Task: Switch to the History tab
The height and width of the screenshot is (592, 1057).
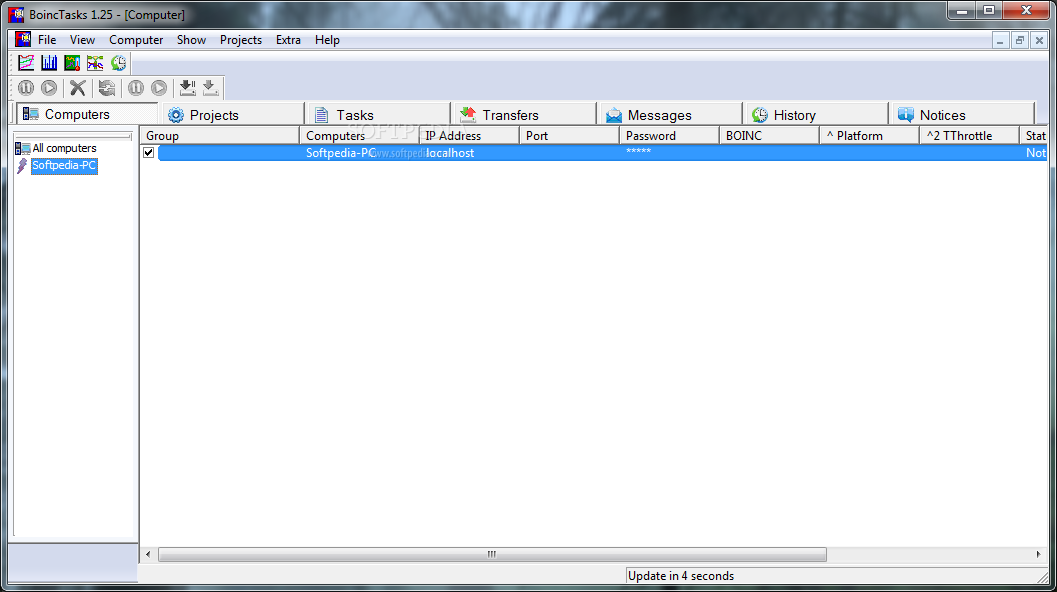Action: [x=816, y=115]
